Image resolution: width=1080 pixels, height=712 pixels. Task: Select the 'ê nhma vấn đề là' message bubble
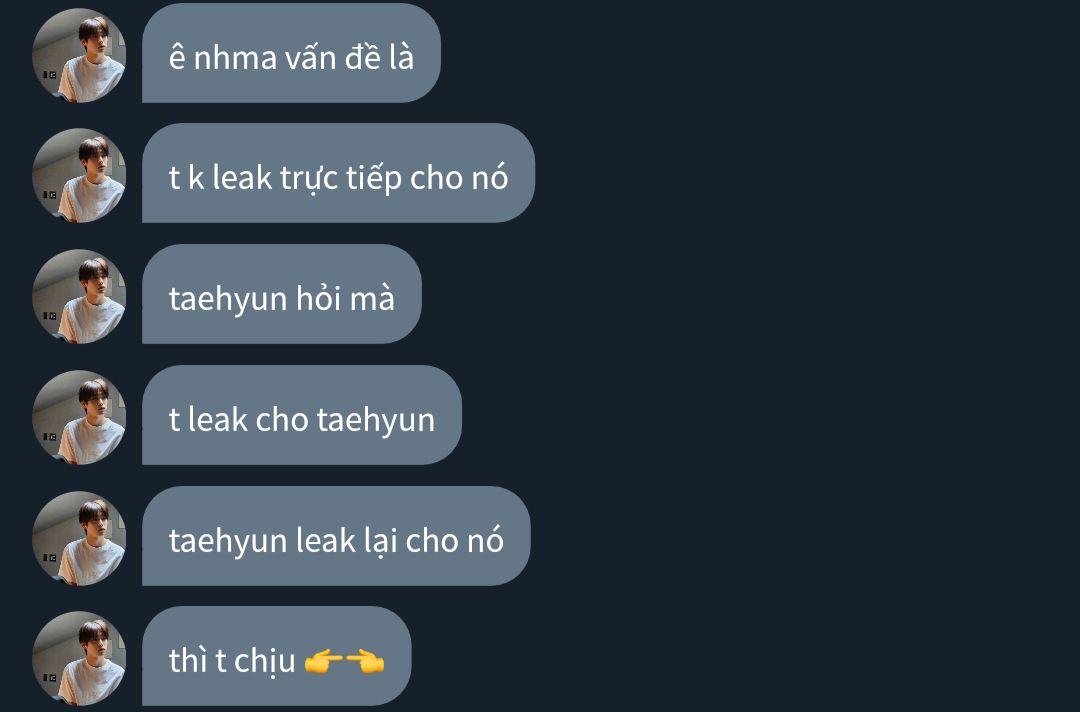click(x=291, y=53)
